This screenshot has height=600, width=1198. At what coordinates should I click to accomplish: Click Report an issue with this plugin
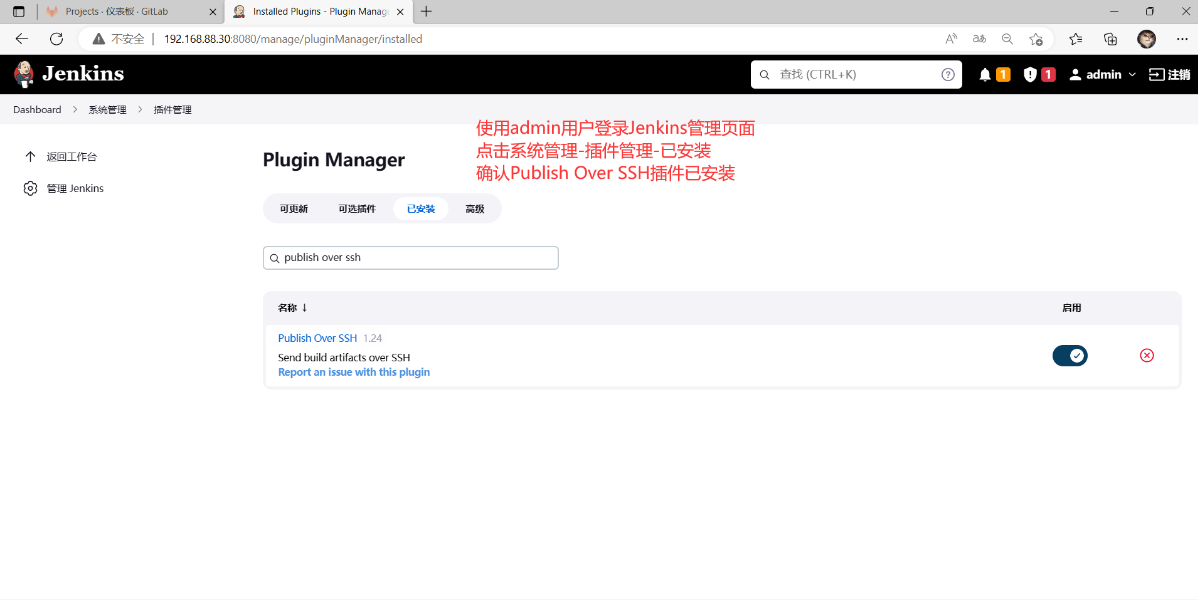354,372
